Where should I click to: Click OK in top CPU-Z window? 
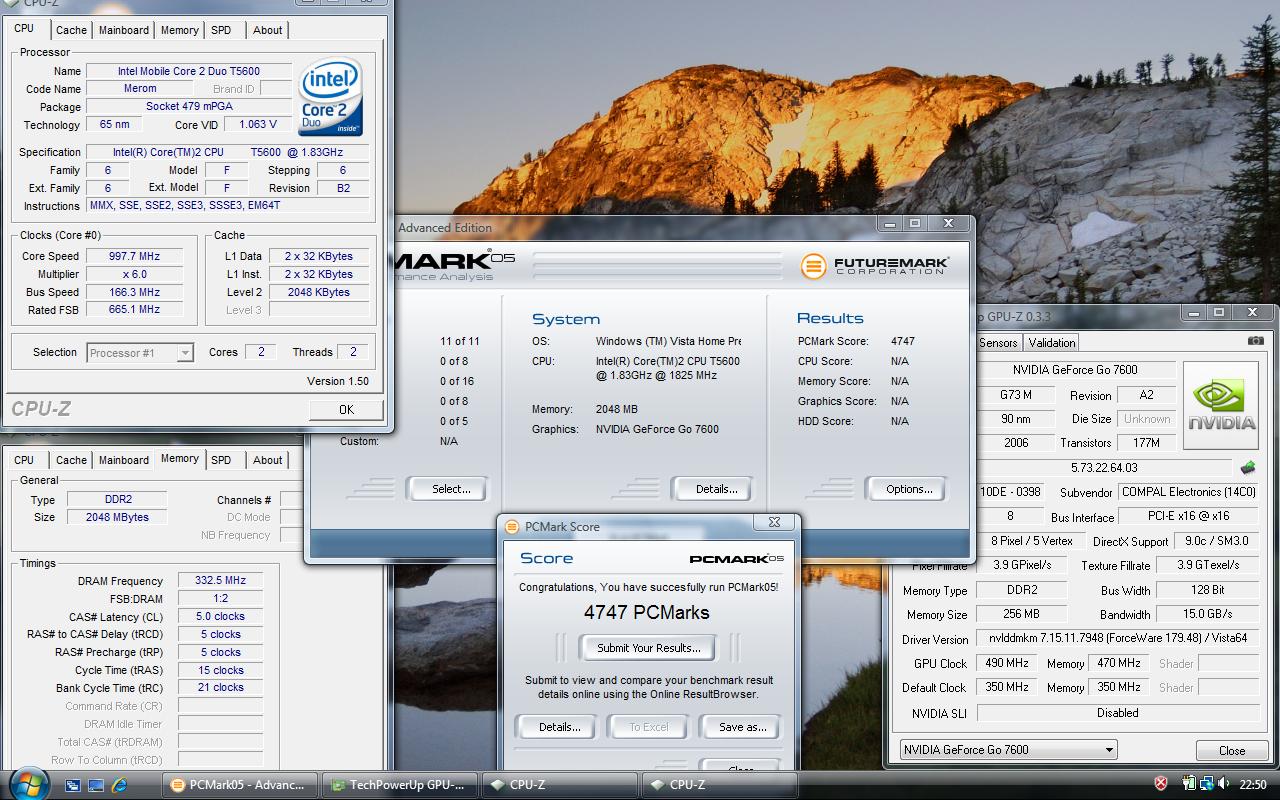(x=346, y=409)
